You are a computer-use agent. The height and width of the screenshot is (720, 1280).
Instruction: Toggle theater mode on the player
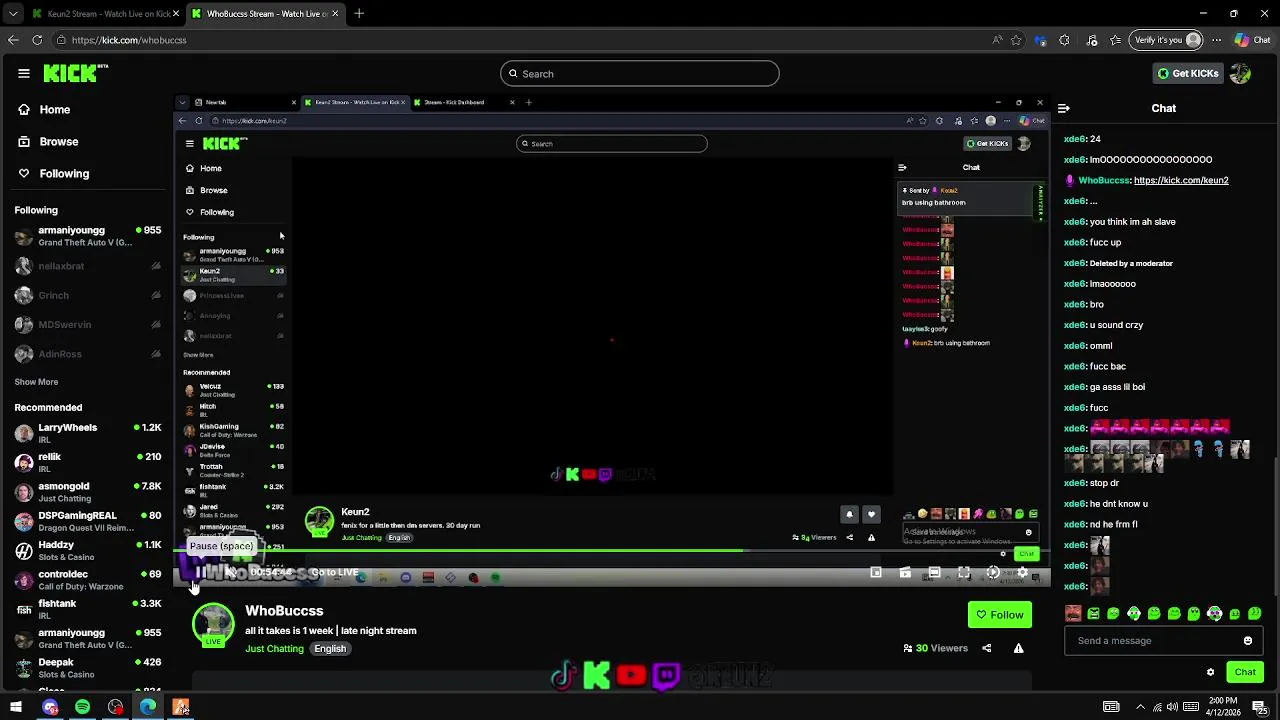click(x=934, y=572)
